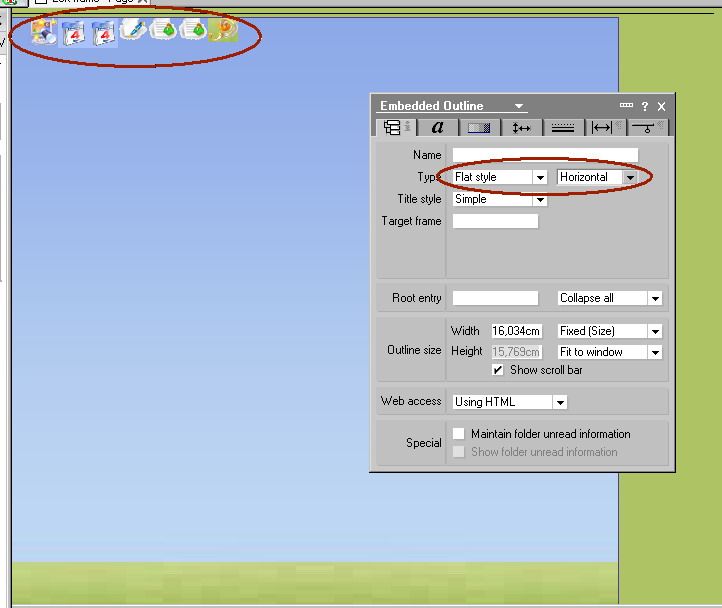Open the Embedded Outline title selector arrow

pos(519,106)
